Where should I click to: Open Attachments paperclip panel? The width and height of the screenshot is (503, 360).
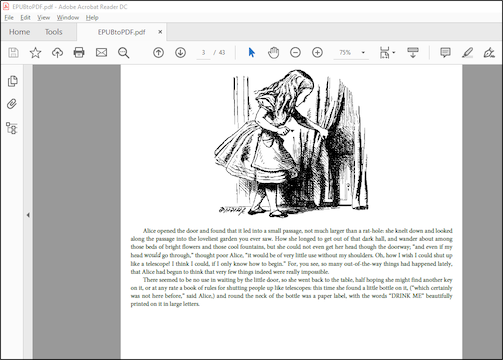point(12,104)
